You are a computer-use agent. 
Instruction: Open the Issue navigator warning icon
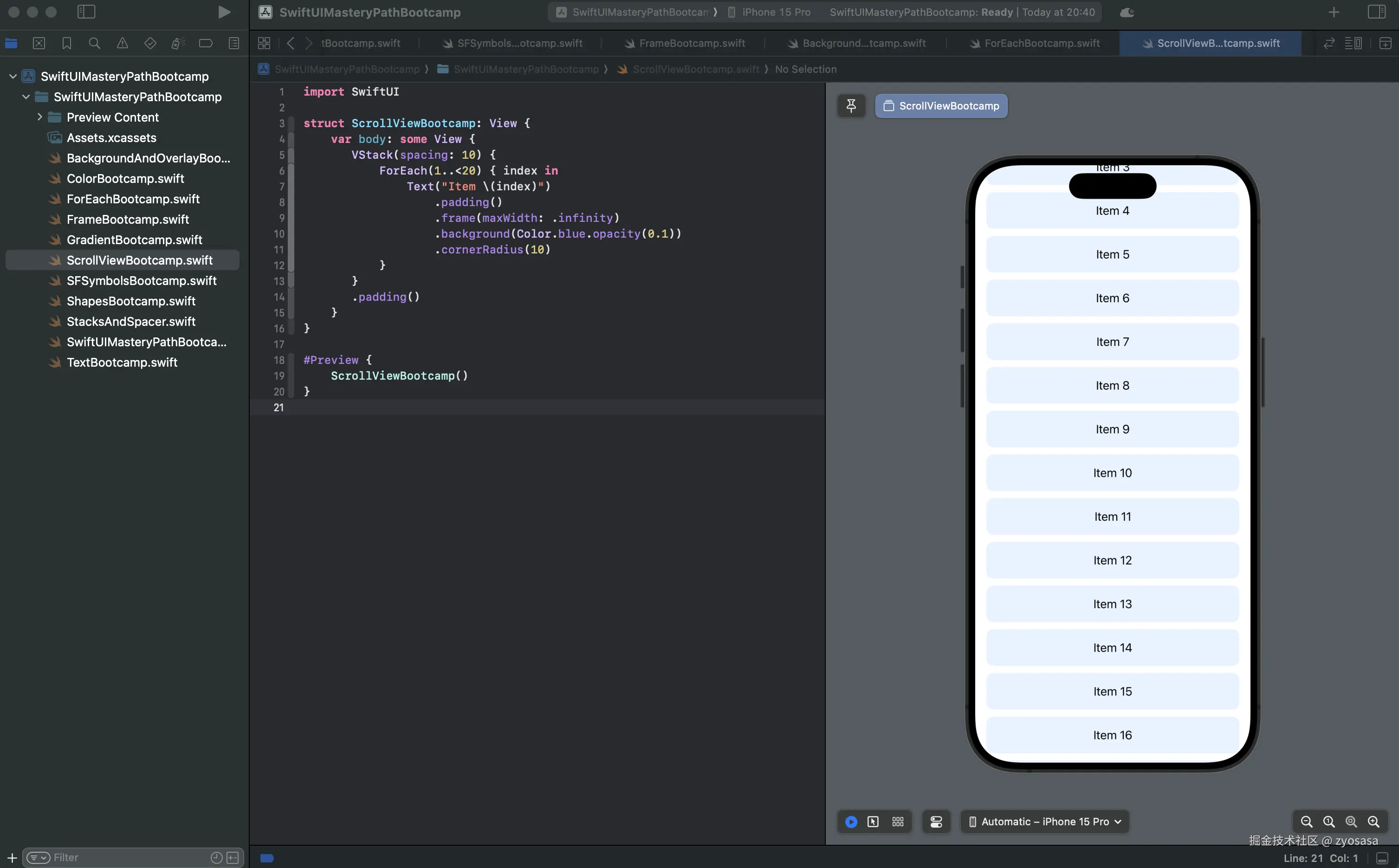click(122, 43)
